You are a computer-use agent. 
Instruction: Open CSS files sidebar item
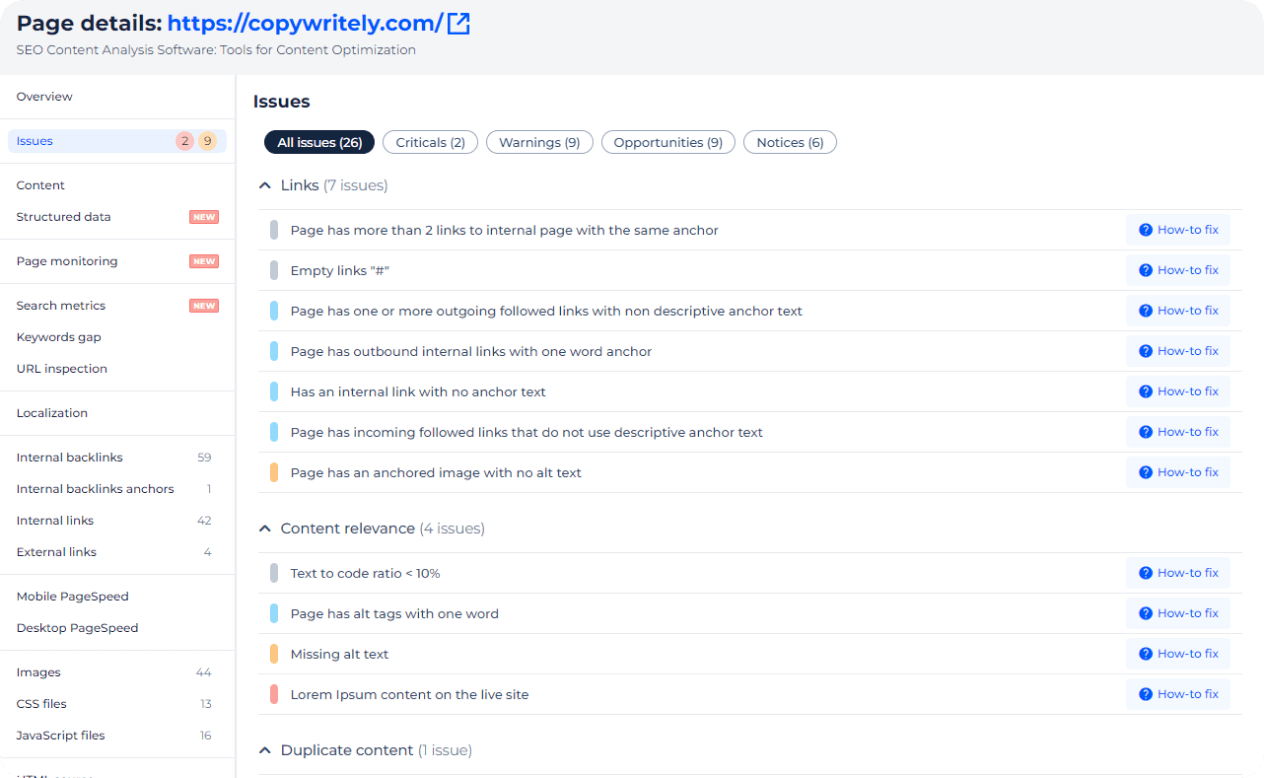tap(41, 704)
